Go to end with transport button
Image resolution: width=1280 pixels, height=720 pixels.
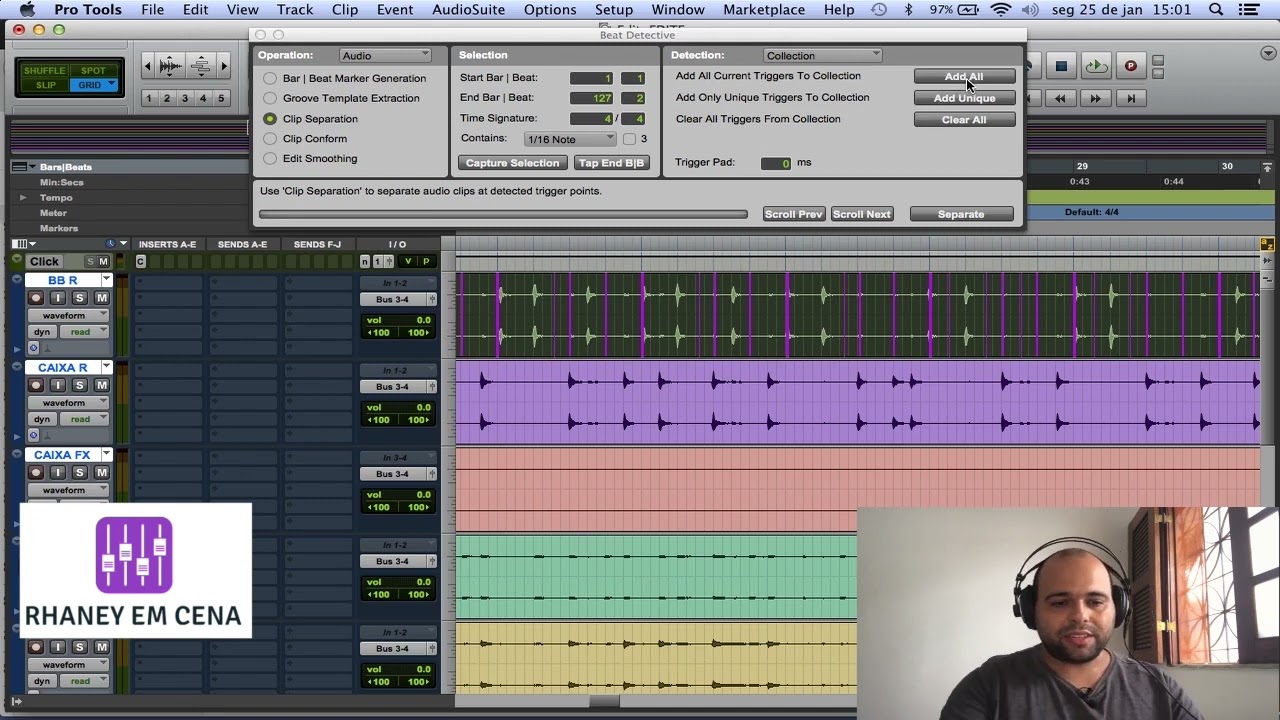pyautogui.click(x=1131, y=98)
